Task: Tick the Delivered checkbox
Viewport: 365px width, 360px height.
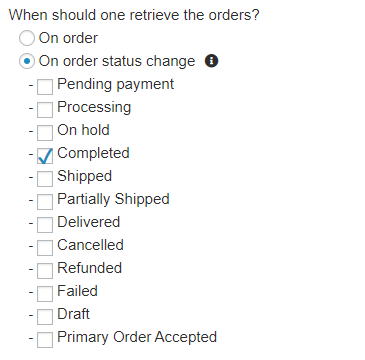Action: [x=45, y=225]
